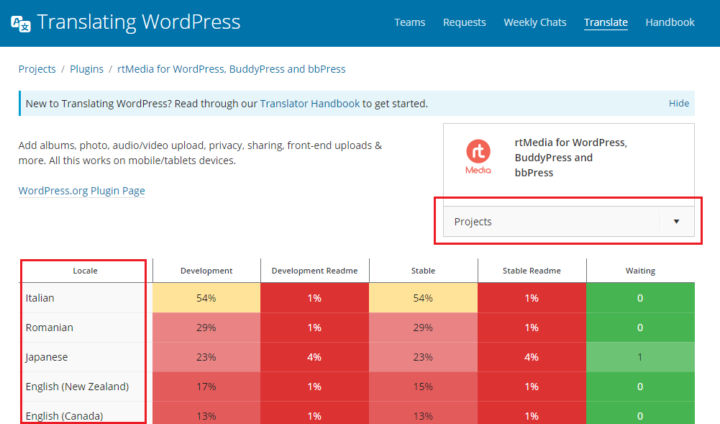The height and width of the screenshot is (424, 720).
Task: Open the Italian locale row
Action: [x=42, y=298]
